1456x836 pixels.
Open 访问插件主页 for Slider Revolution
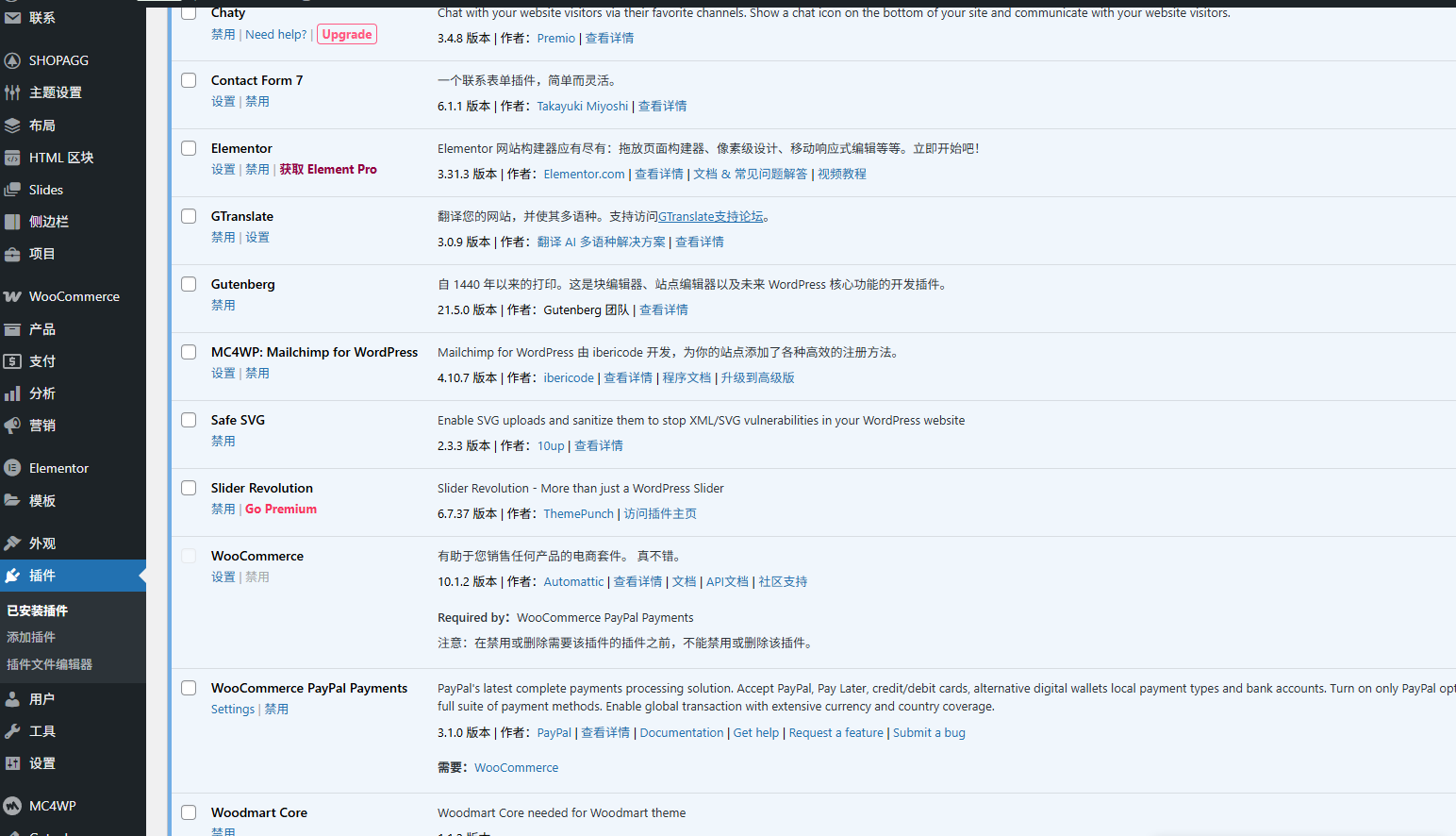point(660,513)
